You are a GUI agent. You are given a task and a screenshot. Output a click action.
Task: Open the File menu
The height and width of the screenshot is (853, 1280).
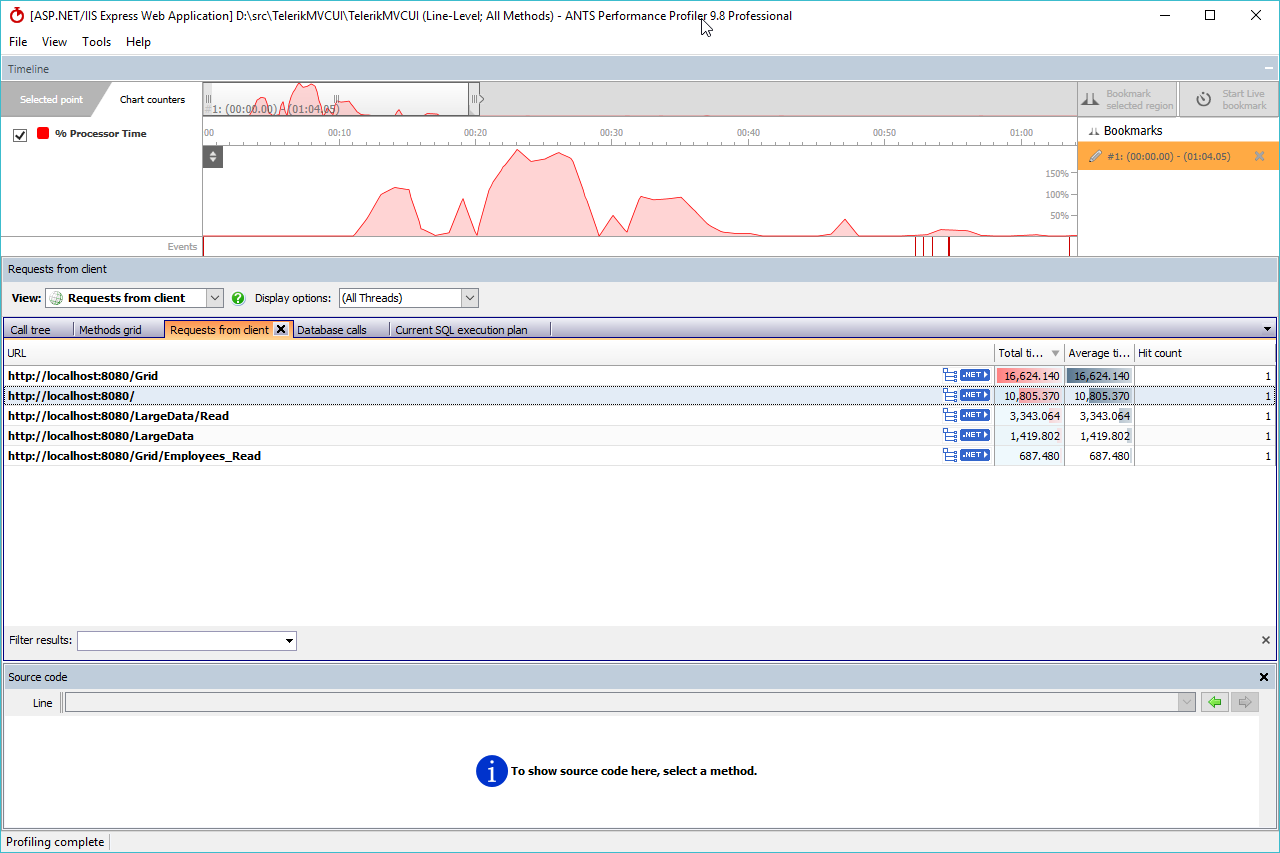(x=18, y=42)
